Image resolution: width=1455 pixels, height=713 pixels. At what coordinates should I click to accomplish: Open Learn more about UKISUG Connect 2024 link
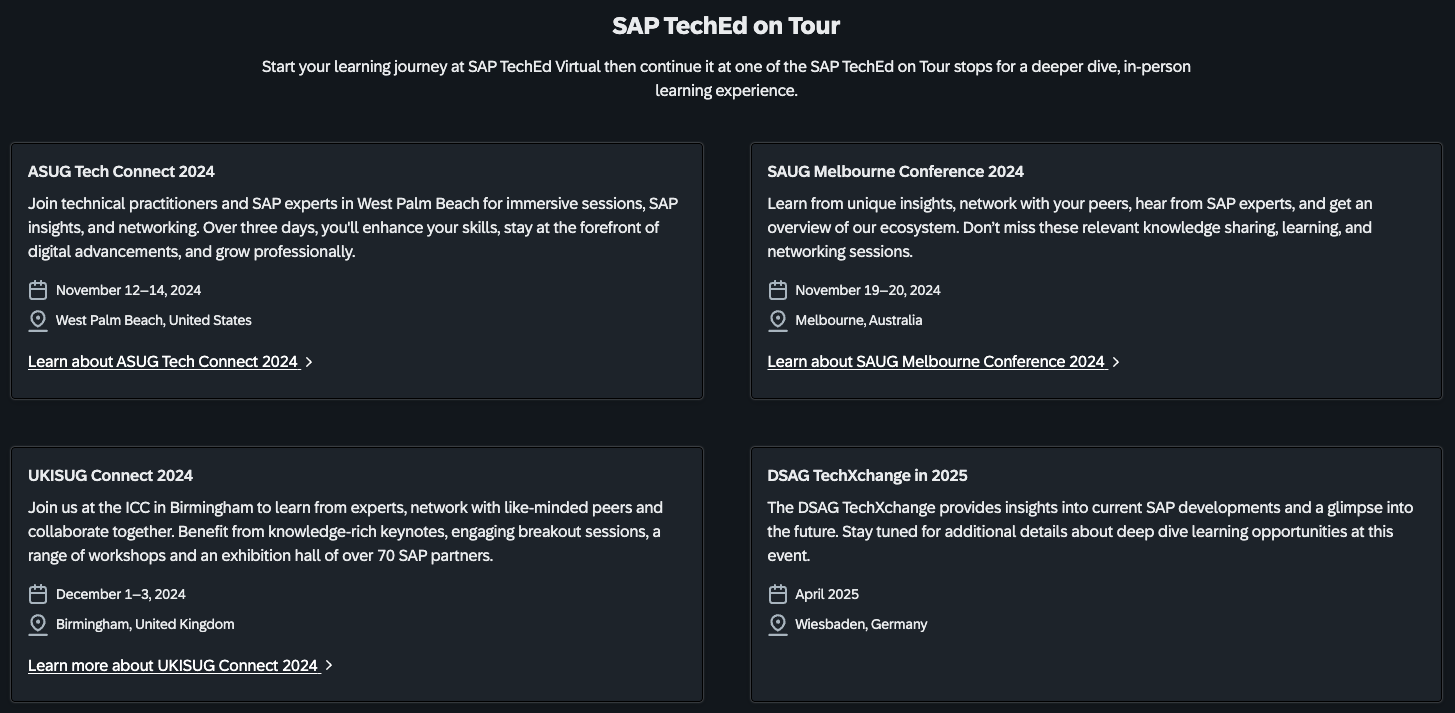(x=173, y=665)
